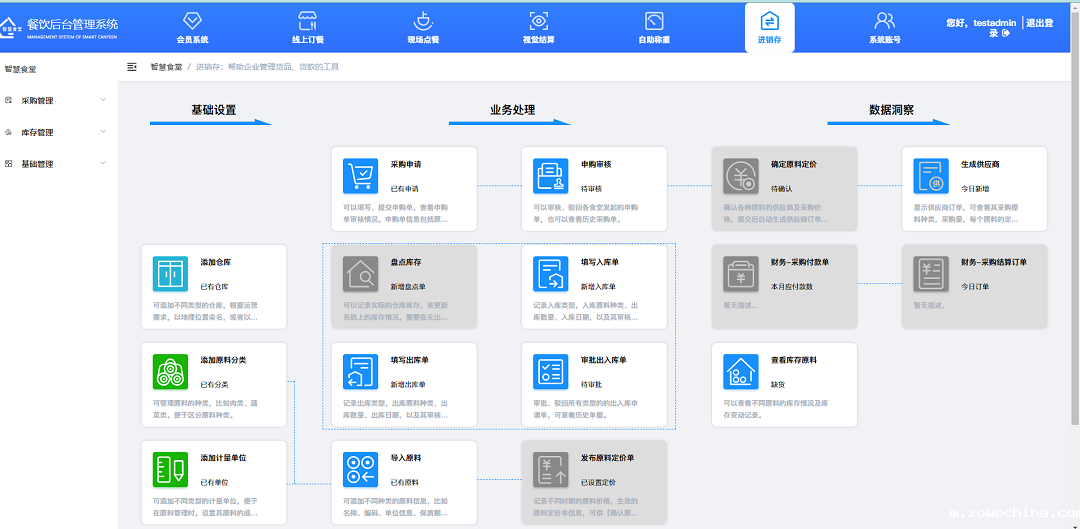Click the 填写入库单 icon
The height and width of the screenshot is (529, 1080).
tap(550, 273)
